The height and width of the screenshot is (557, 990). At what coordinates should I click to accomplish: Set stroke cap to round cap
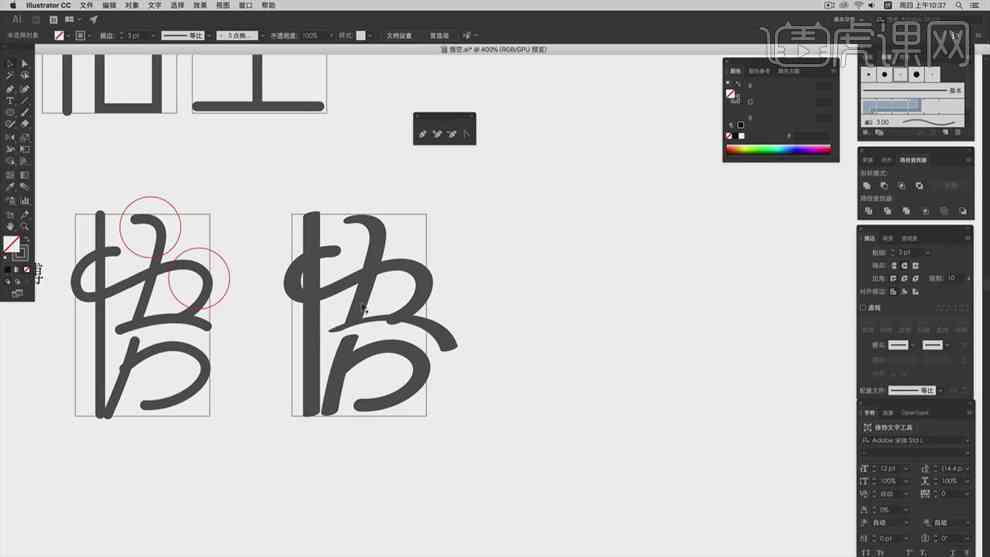coord(904,265)
